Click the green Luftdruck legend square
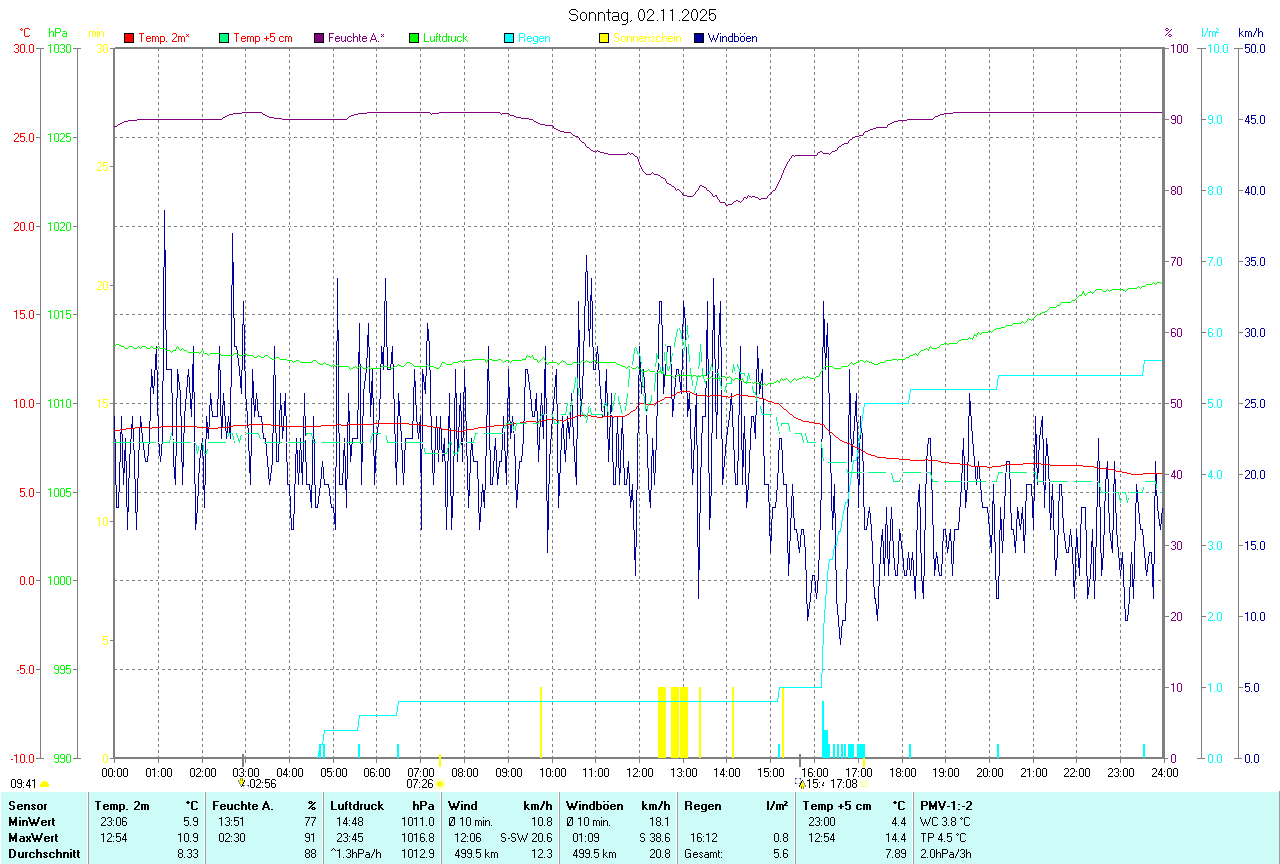 point(414,38)
